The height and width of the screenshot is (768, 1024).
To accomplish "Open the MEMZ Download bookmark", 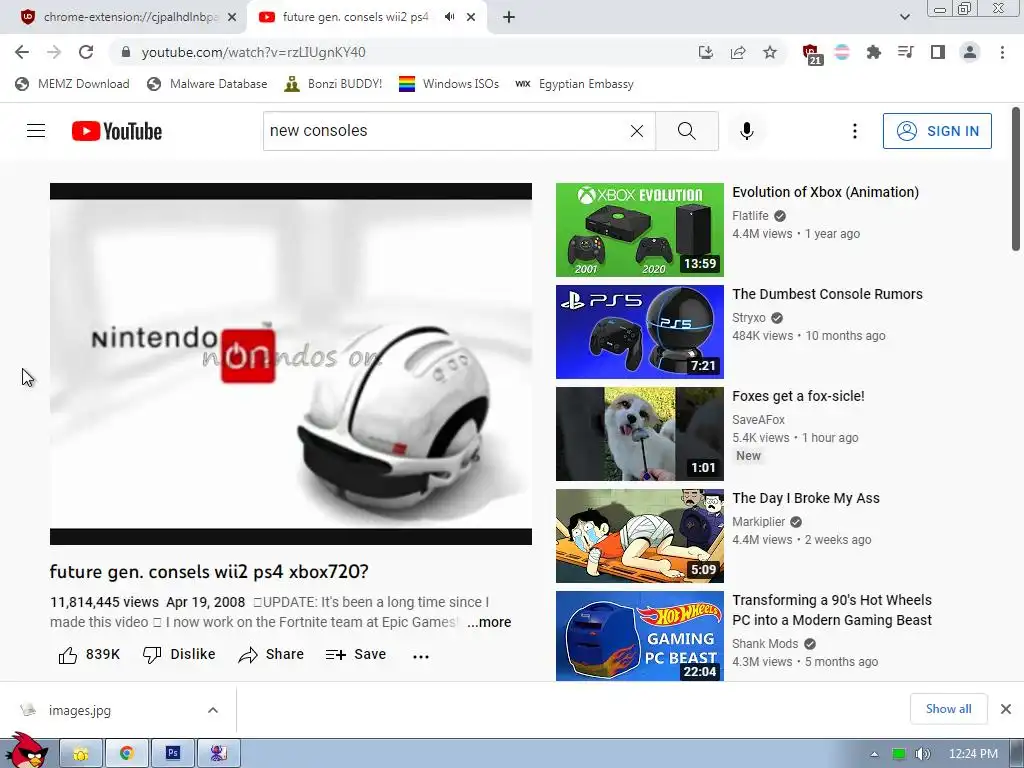I will pyautogui.click(x=72, y=84).
